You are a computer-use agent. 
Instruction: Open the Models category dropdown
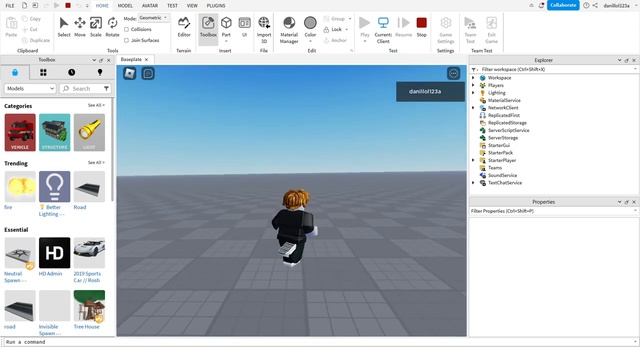tap(30, 89)
